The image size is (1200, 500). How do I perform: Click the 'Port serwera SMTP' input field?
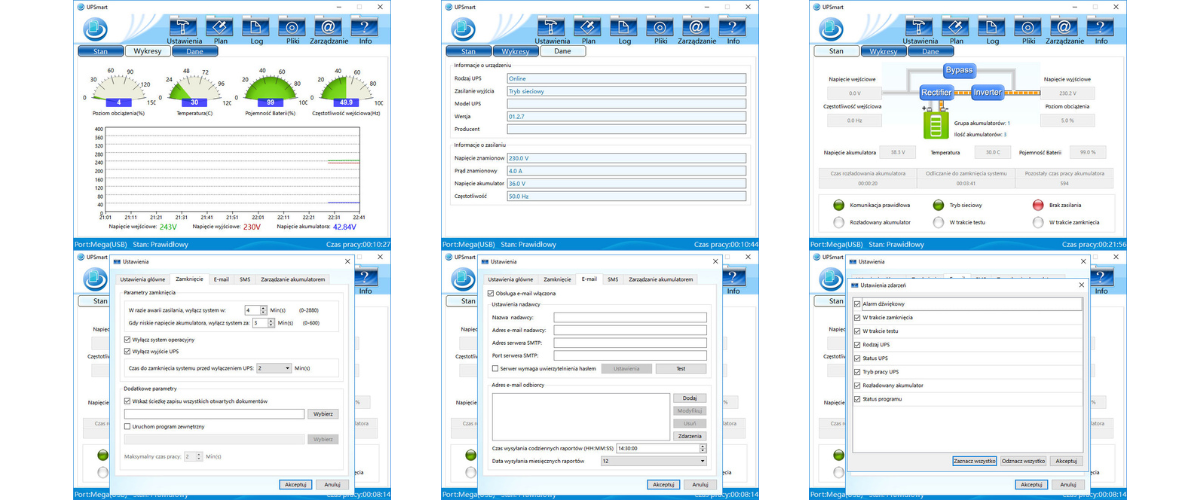point(629,355)
